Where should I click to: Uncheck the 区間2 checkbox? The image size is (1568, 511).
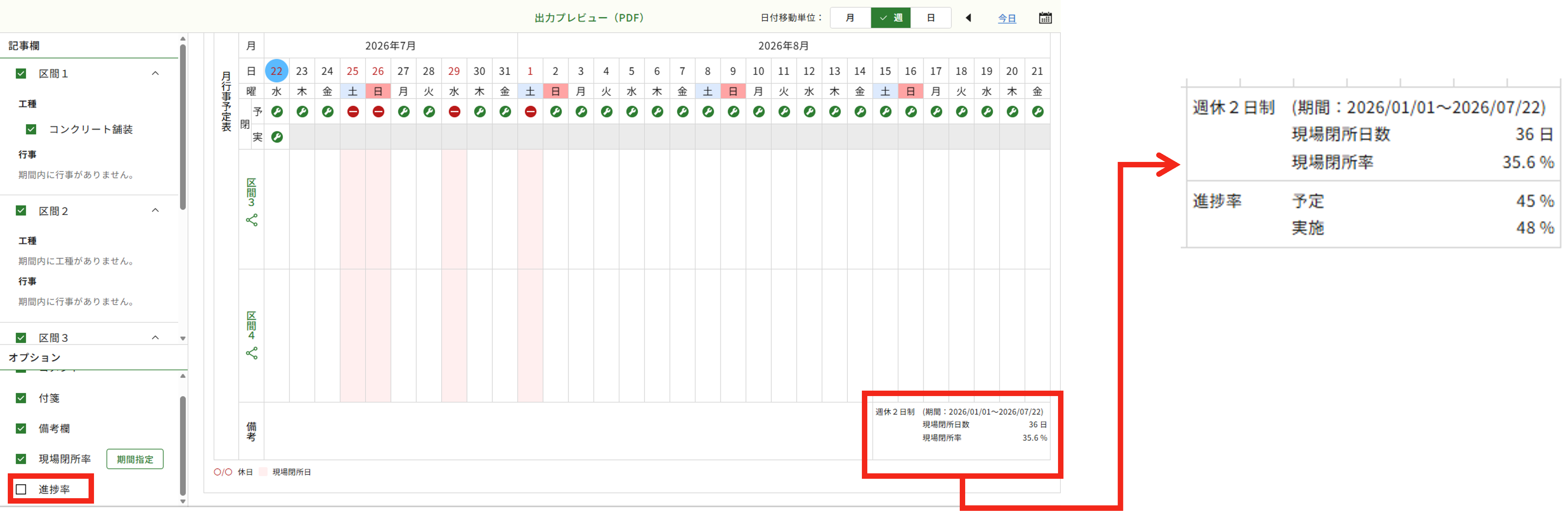coord(21,210)
